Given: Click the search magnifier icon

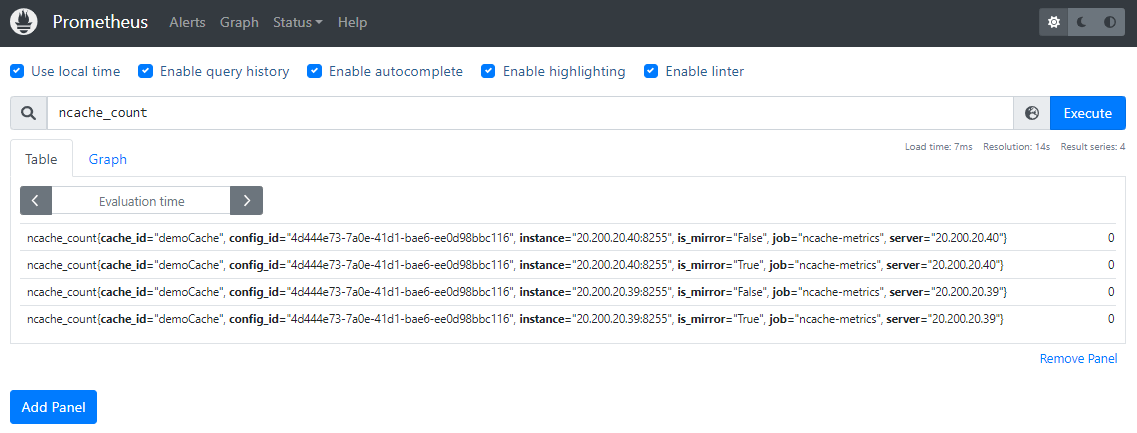Looking at the screenshot, I should click(28, 113).
